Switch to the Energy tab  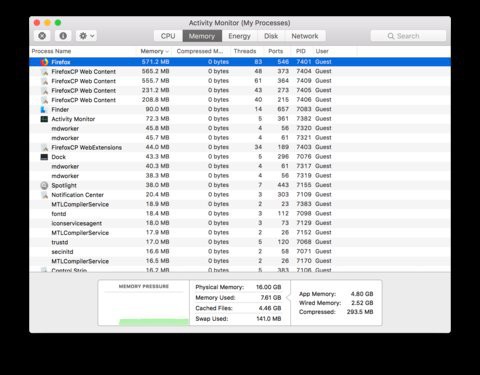click(x=239, y=36)
